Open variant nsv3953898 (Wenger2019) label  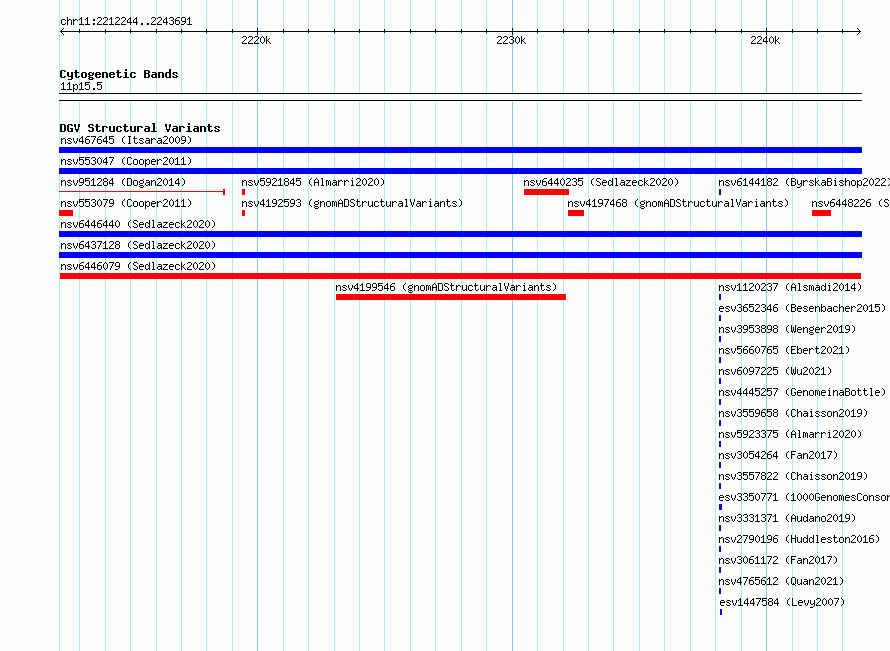tap(787, 329)
